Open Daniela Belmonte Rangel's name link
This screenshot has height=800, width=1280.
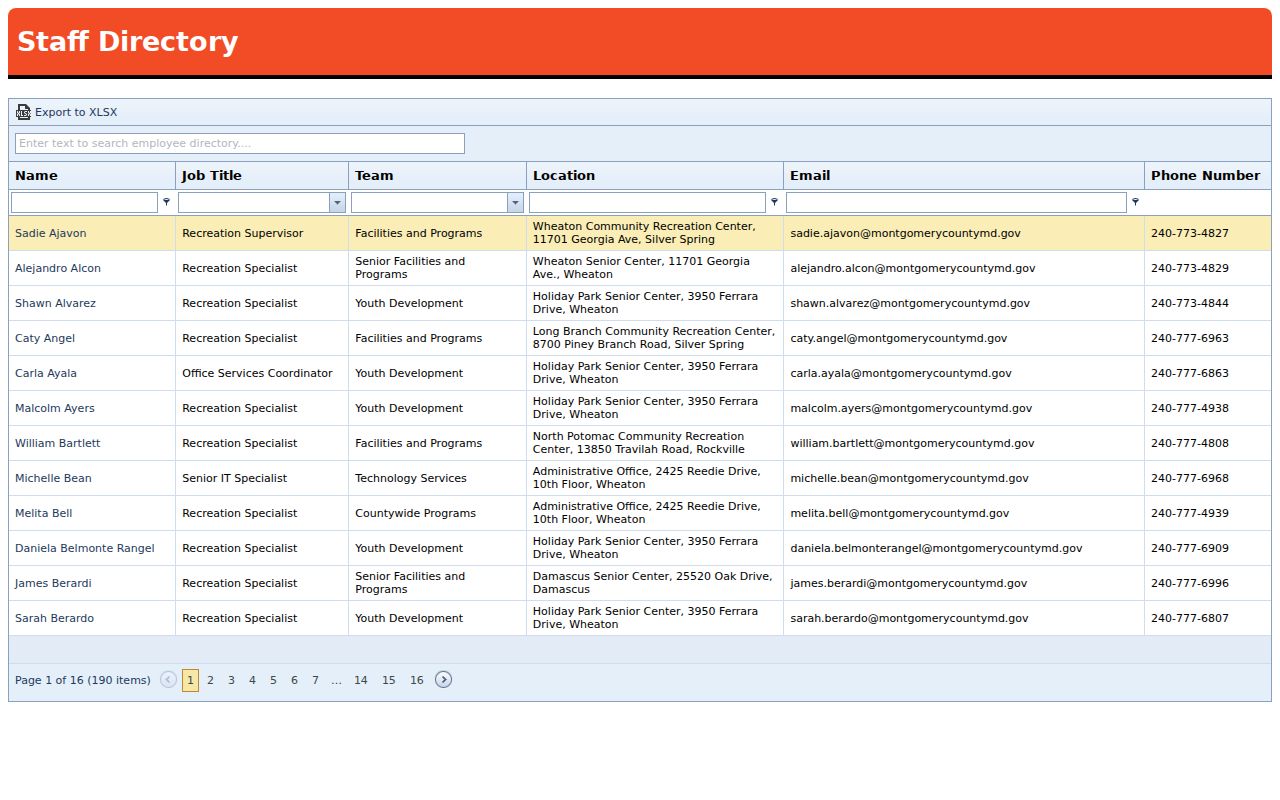pos(85,548)
